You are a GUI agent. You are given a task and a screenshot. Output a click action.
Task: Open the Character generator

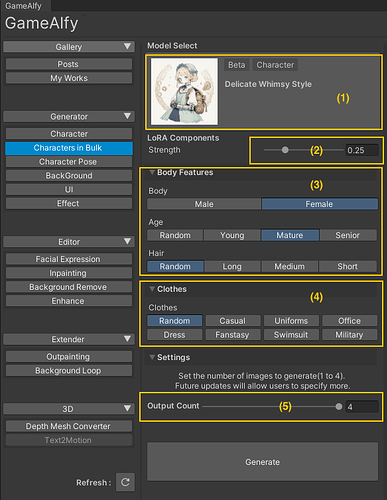pyautogui.click(x=69, y=134)
